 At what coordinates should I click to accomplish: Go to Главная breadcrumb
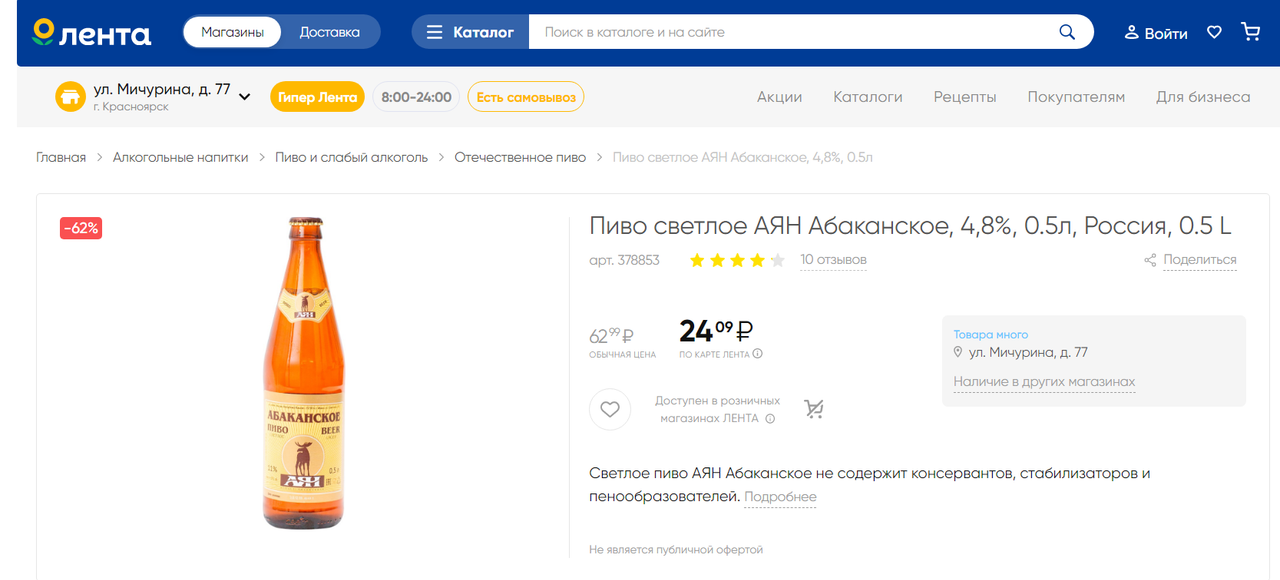61,157
